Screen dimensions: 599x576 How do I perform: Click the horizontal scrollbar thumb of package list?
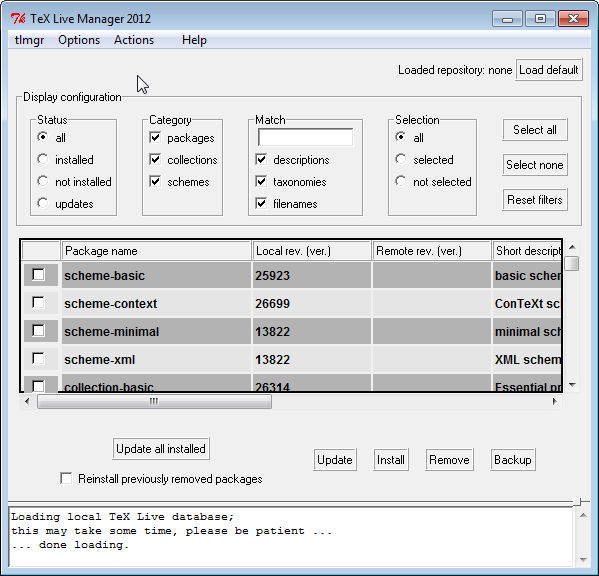click(x=154, y=401)
